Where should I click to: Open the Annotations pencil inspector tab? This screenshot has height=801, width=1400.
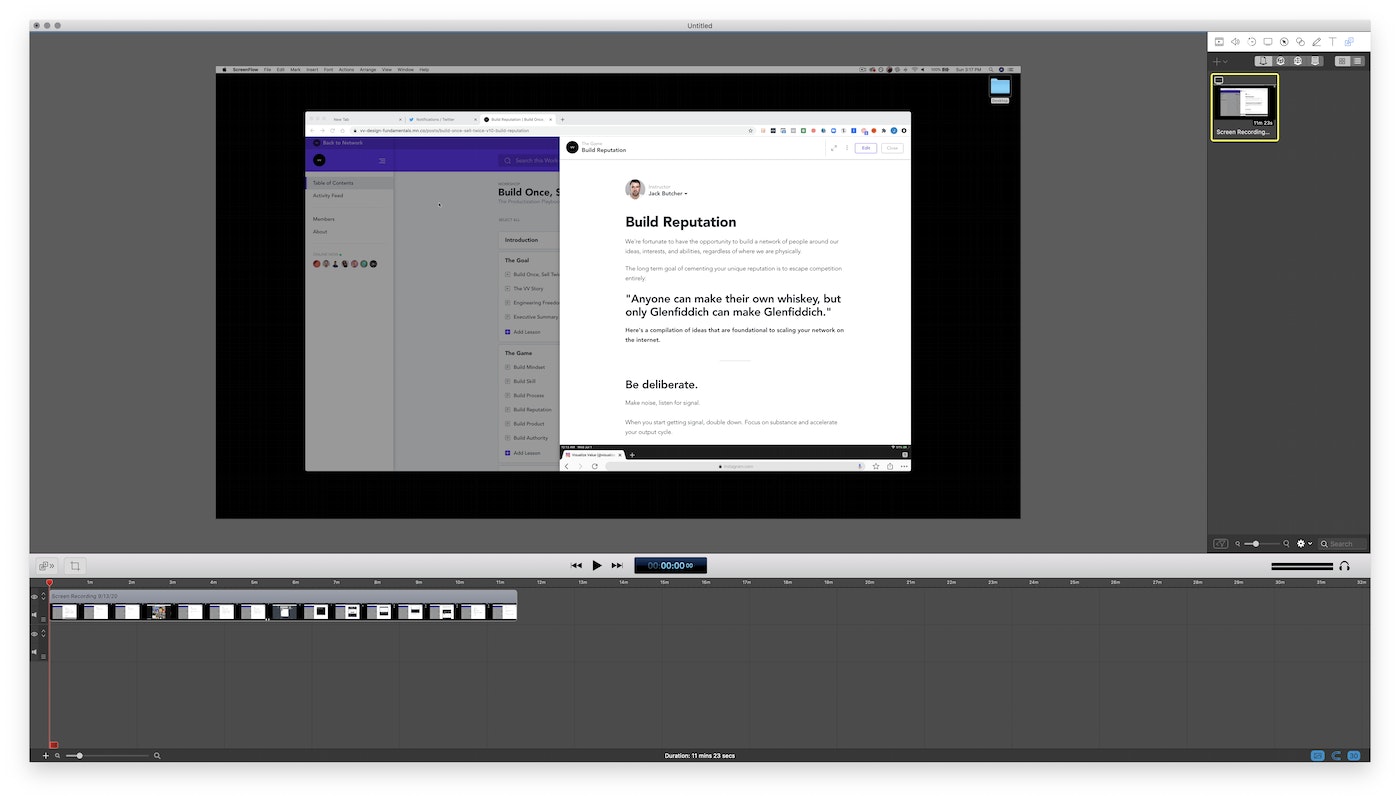pyautogui.click(x=1316, y=42)
